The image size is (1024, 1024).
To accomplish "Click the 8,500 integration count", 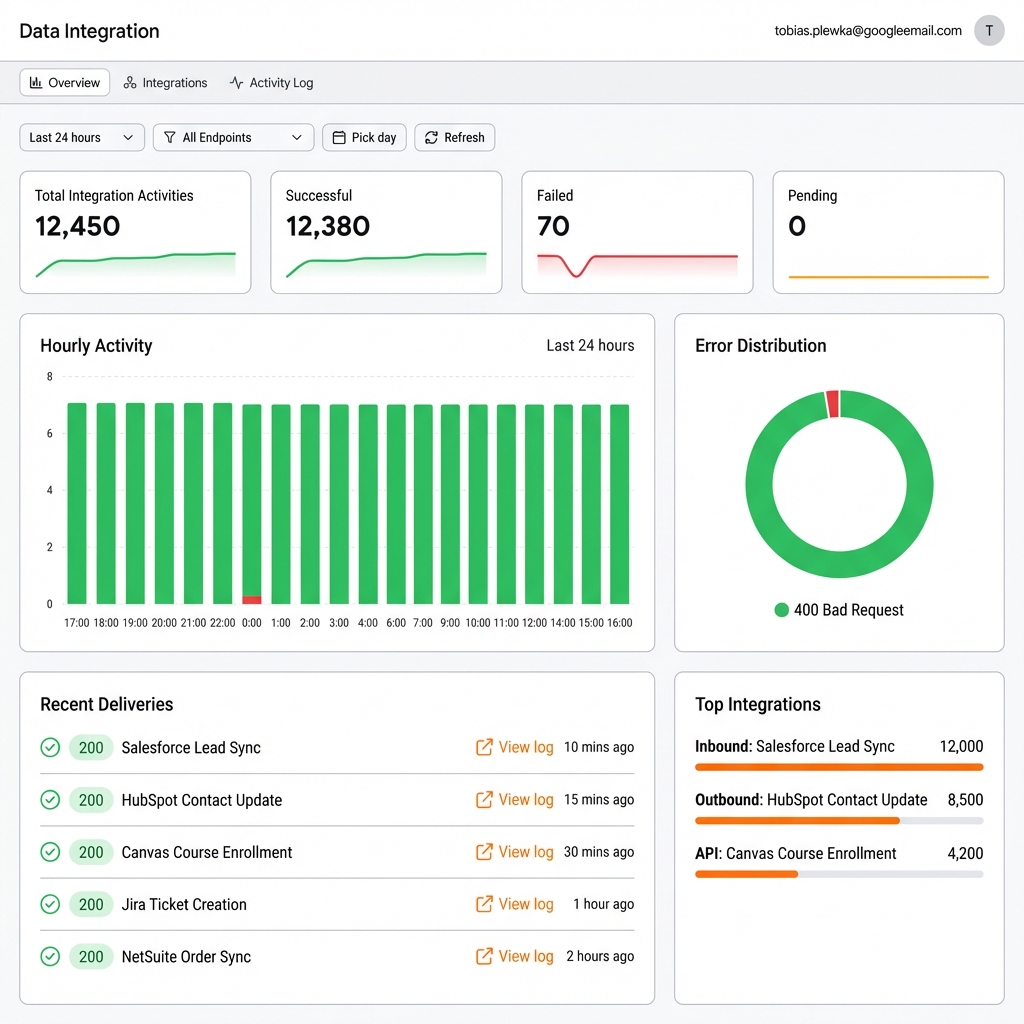I will click(x=965, y=800).
